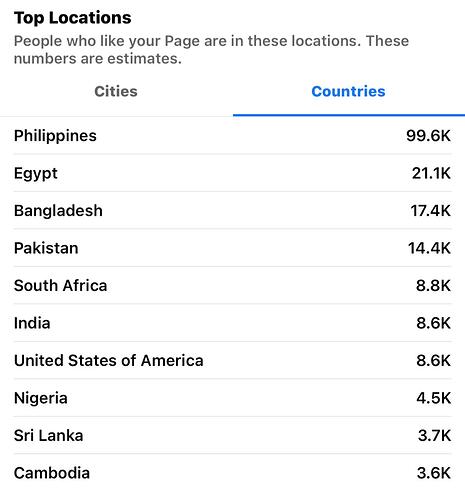Click the Bangladesh entry

click(x=232, y=211)
